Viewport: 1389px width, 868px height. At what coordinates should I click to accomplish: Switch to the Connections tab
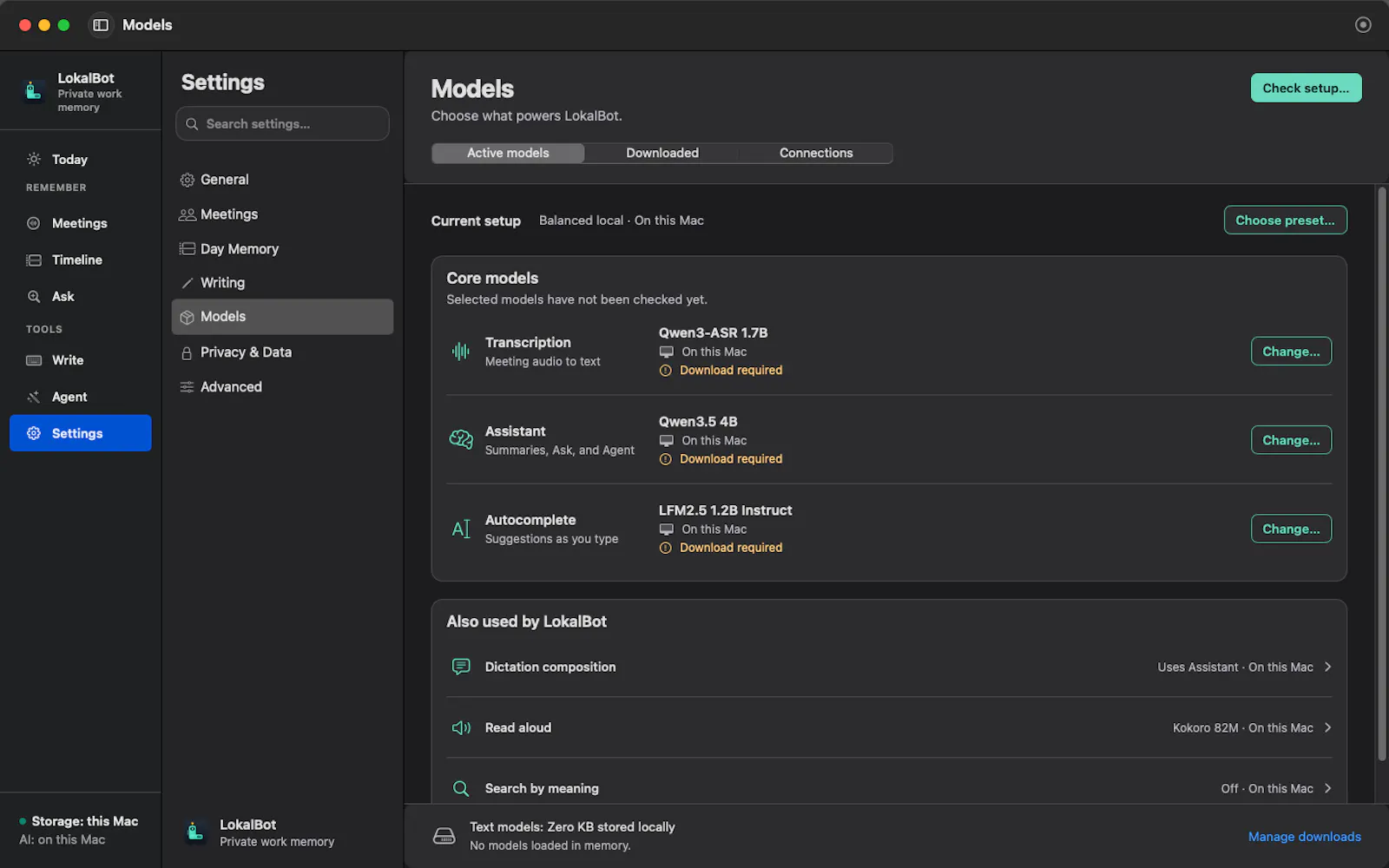[816, 153]
